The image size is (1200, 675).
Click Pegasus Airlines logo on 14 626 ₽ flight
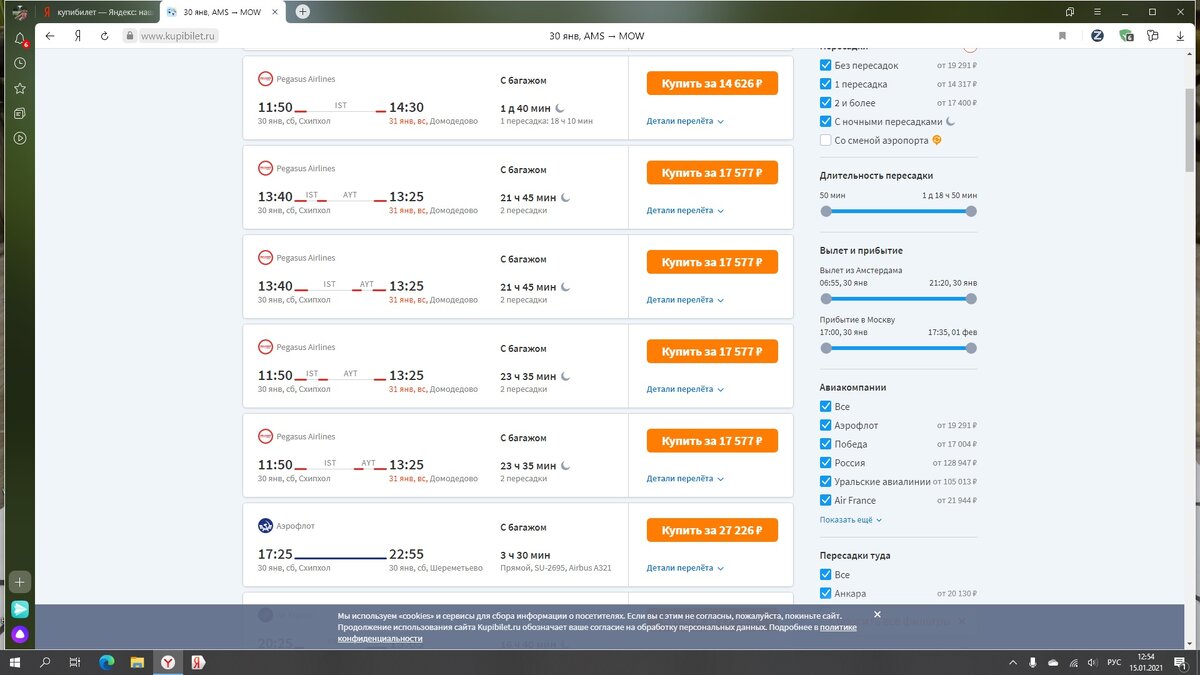tap(265, 79)
